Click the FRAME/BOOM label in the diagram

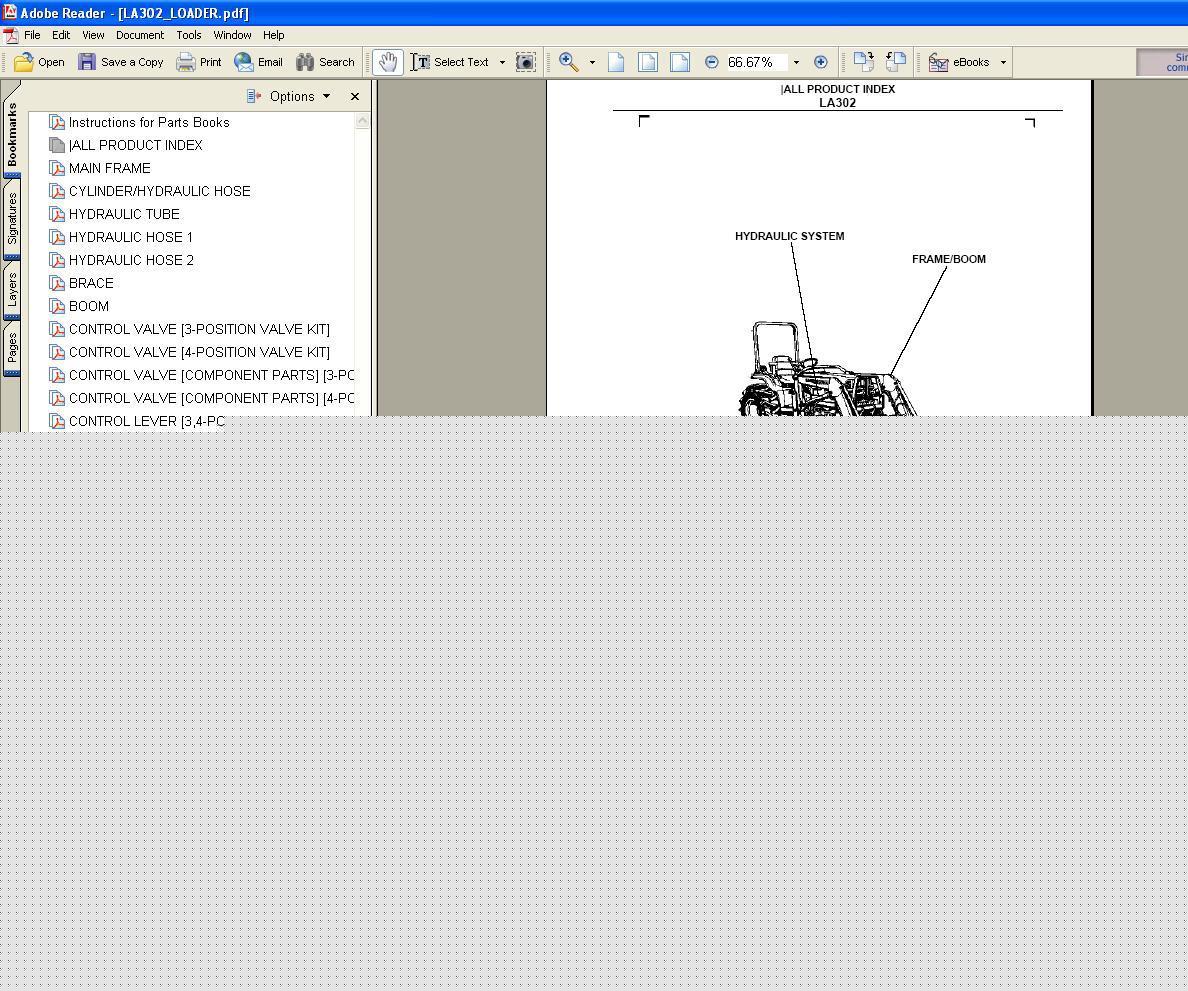coord(949,259)
